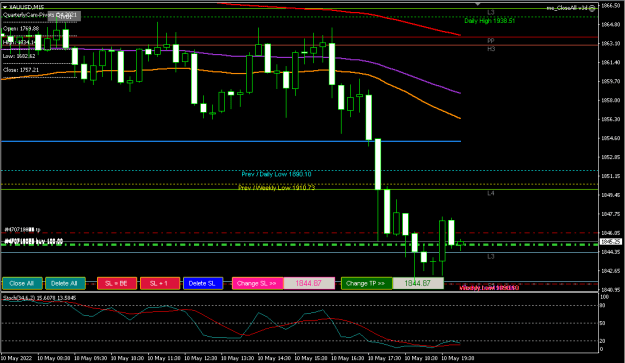Click the blue horizontal level line
The height and width of the screenshot is (363, 625).
pyautogui.click(x=231, y=141)
